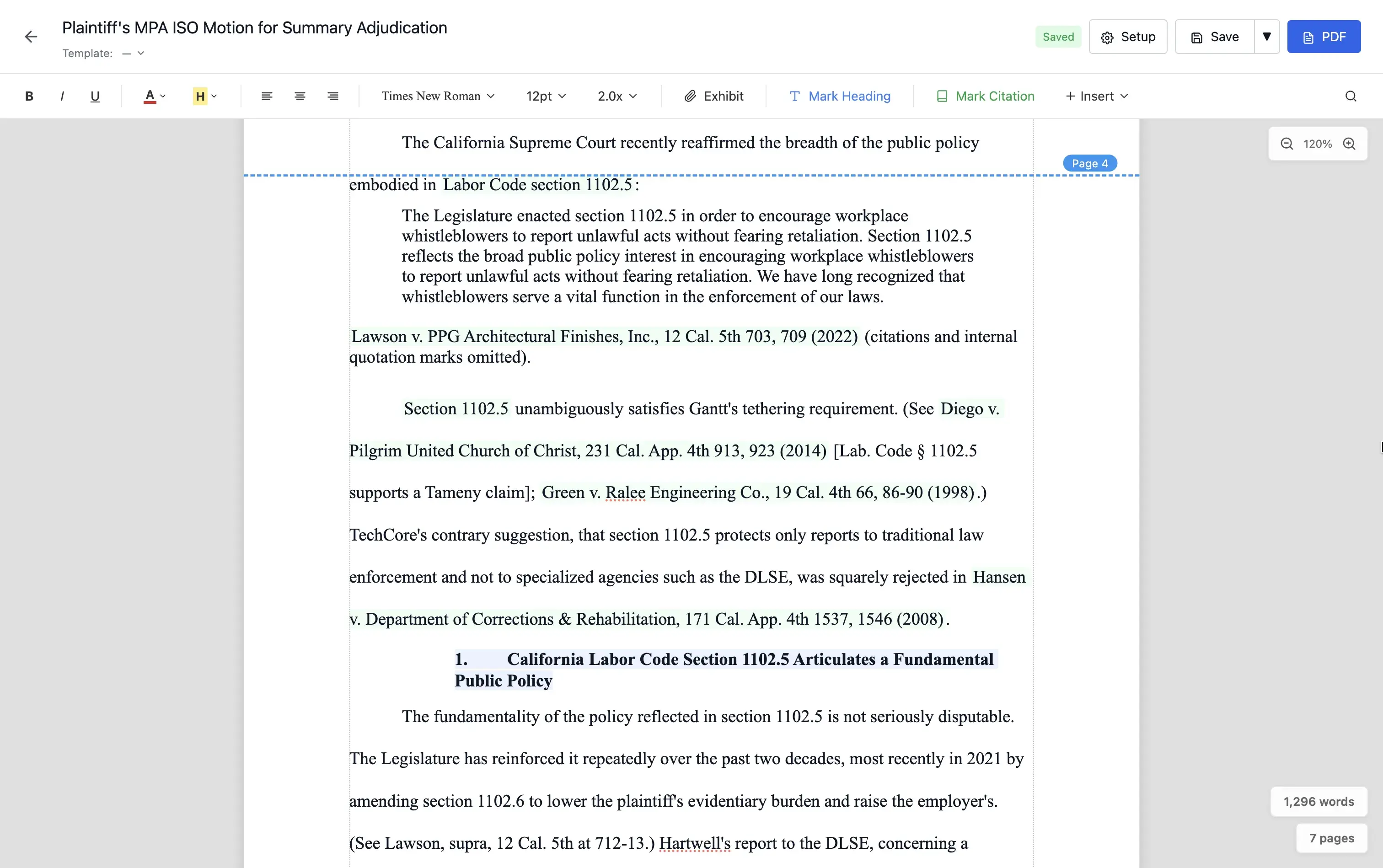Screen dimensions: 1383x868
Task: Apply the yellow highlight H swatch
Action: tap(200, 96)
